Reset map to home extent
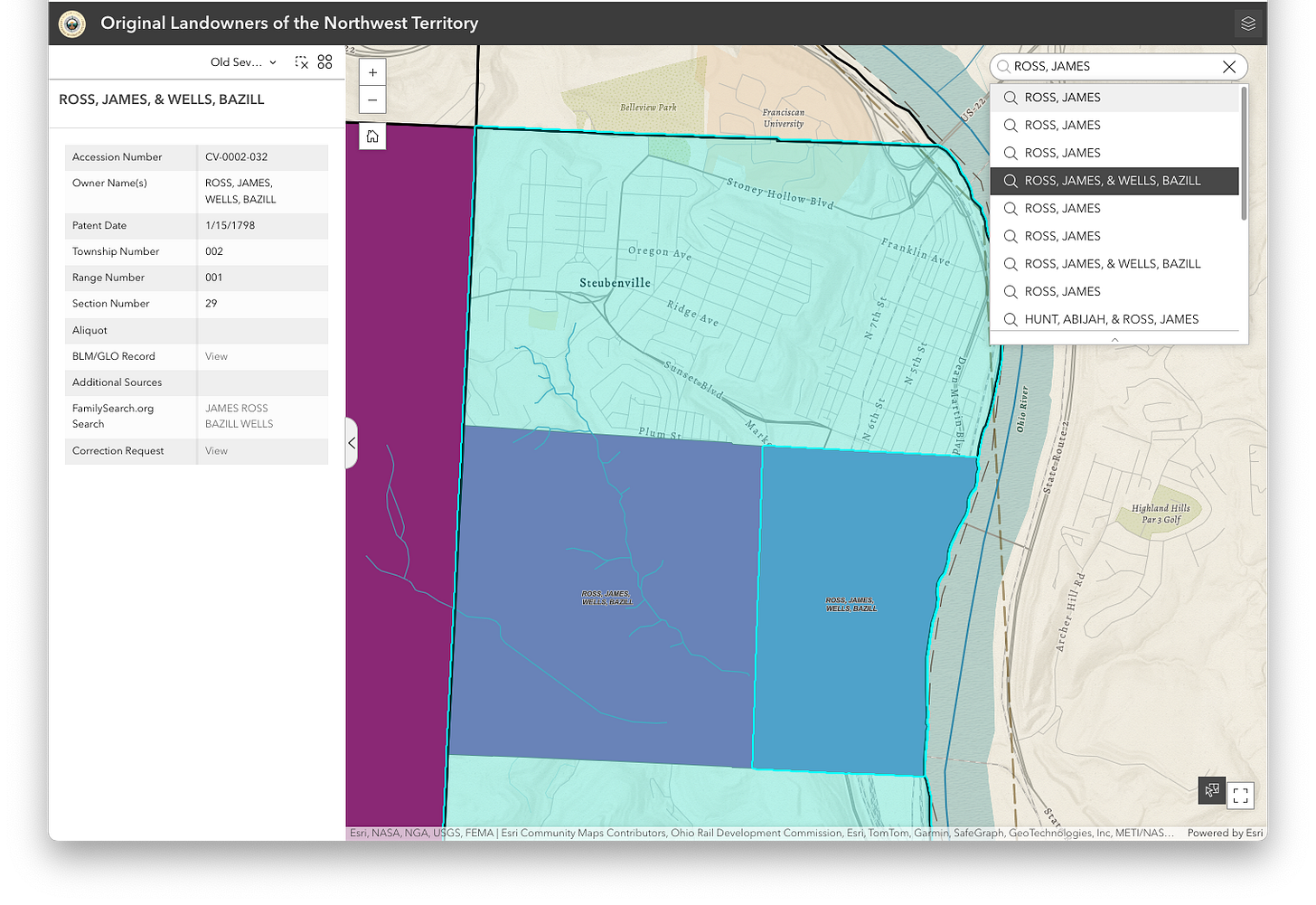 [372, 137]
